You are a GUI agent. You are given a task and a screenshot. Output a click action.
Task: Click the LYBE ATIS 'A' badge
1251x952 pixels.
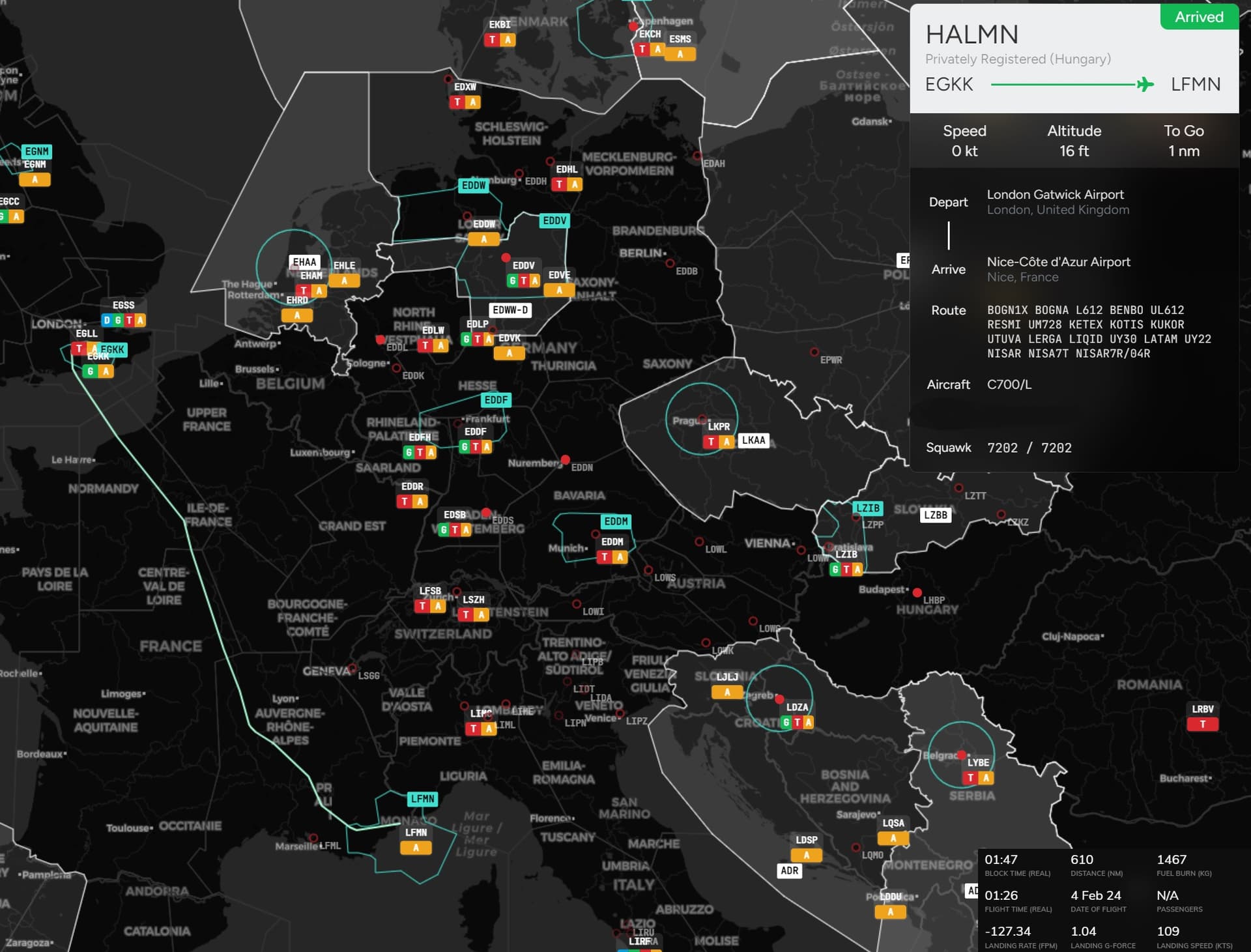pos(986,777)
